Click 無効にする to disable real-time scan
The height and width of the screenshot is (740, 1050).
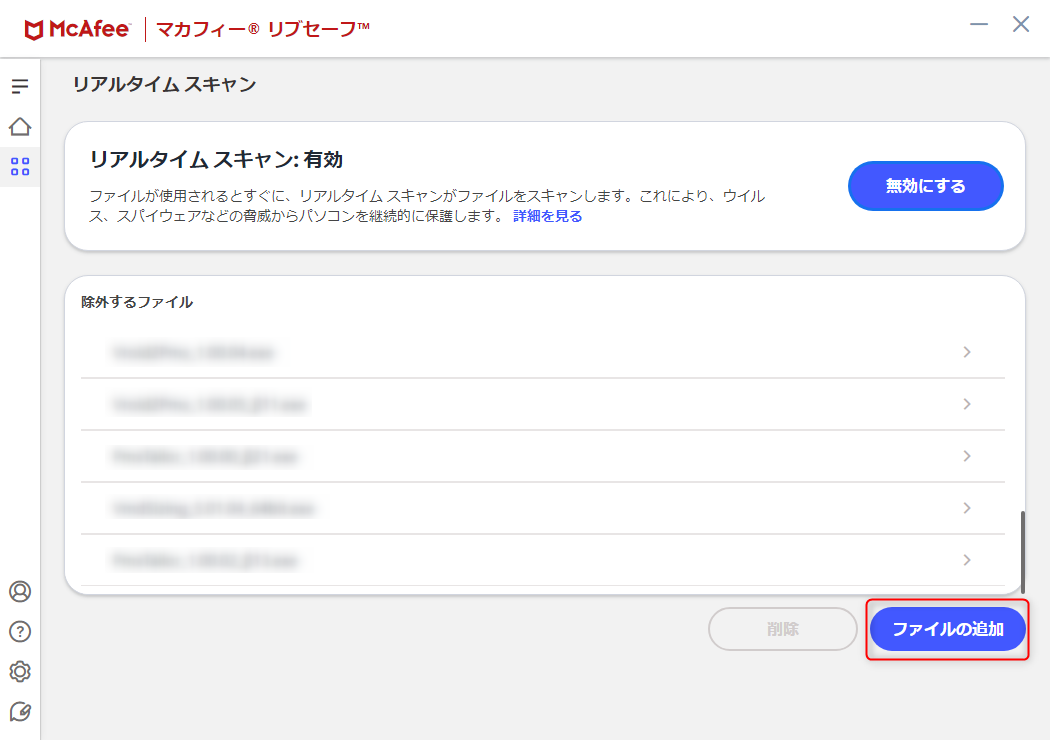tap(925, 186)
